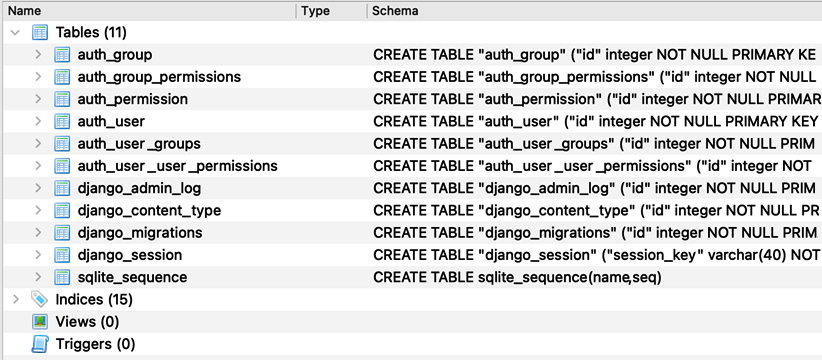Click the Views picture icon
The width and height of the screenshot is (822, 360).
(40, 321)
